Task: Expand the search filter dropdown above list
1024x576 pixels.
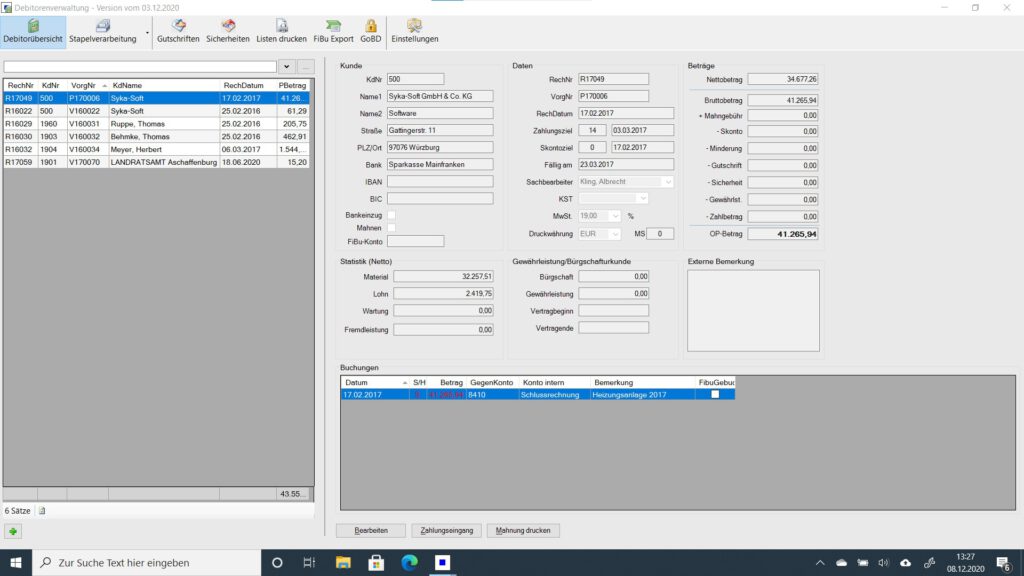Action: pyautogui.click(x=288, y=67)
